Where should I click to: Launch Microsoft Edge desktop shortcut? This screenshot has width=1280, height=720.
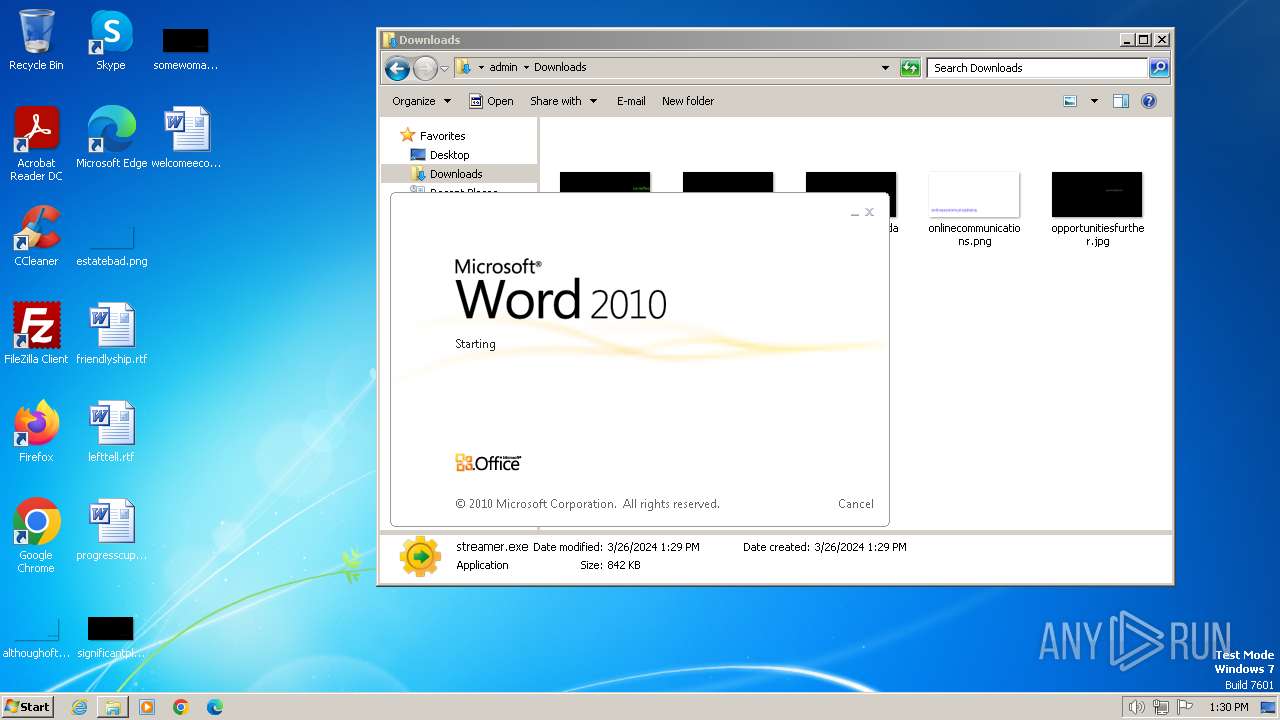click(x=111, y=137)
